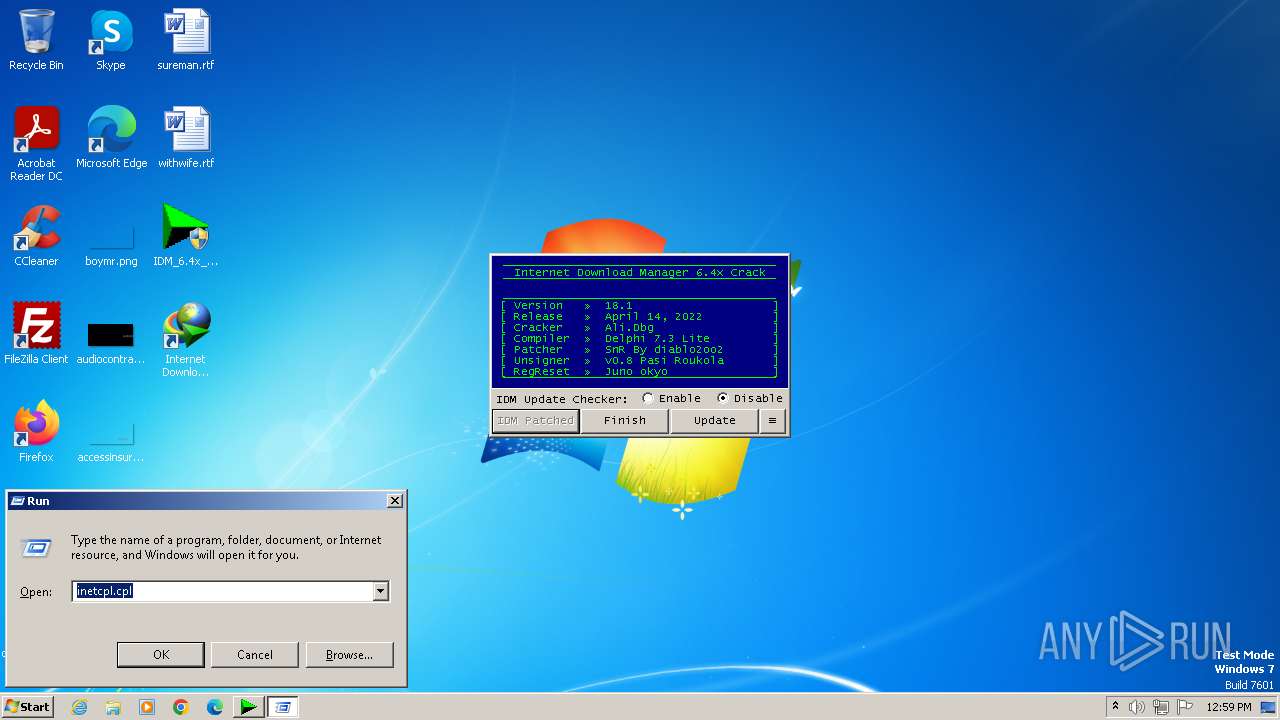Click the Show Desktop tray button

click(1268, 707)
